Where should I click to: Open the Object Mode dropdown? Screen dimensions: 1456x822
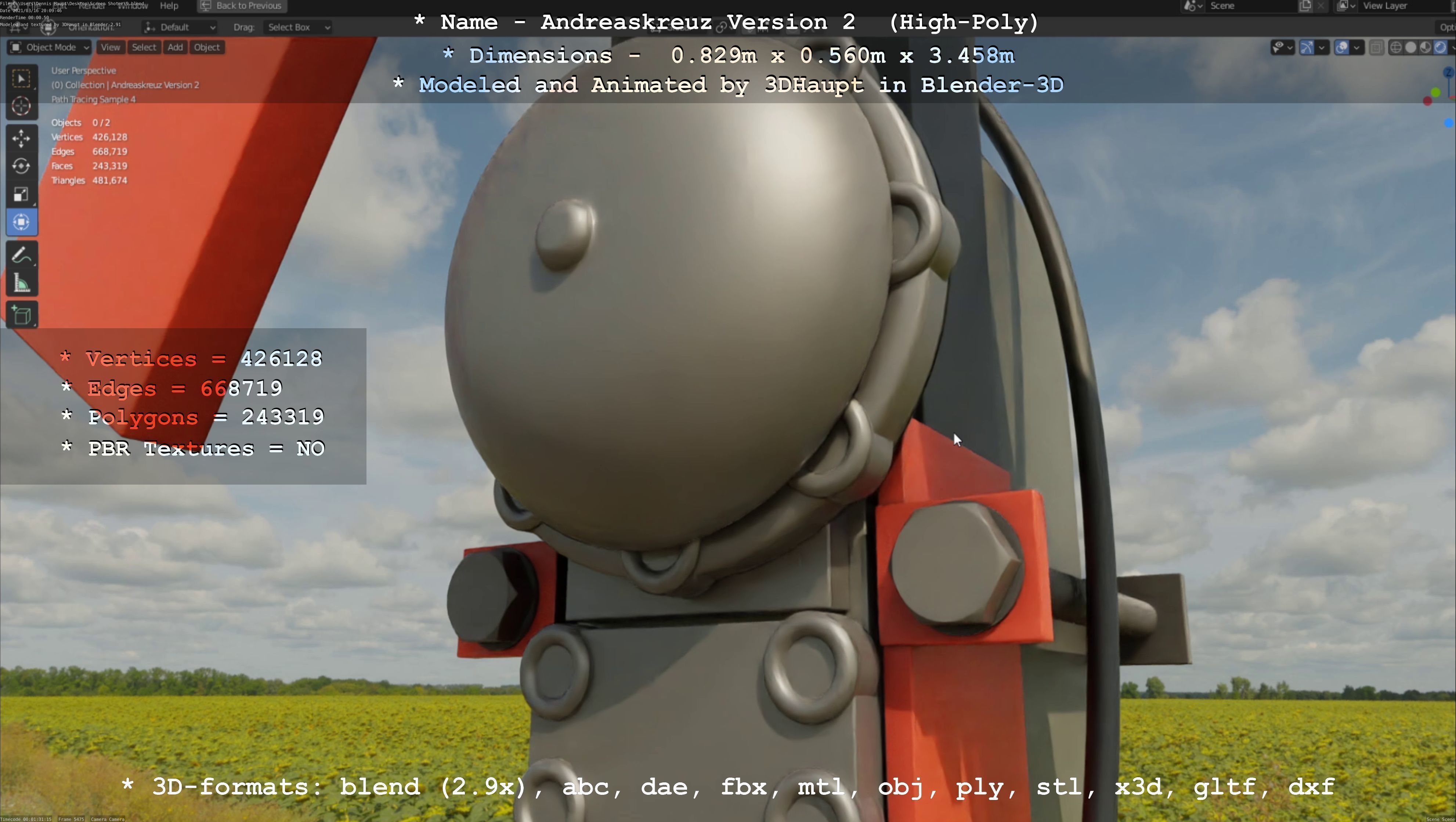(50, 47)
